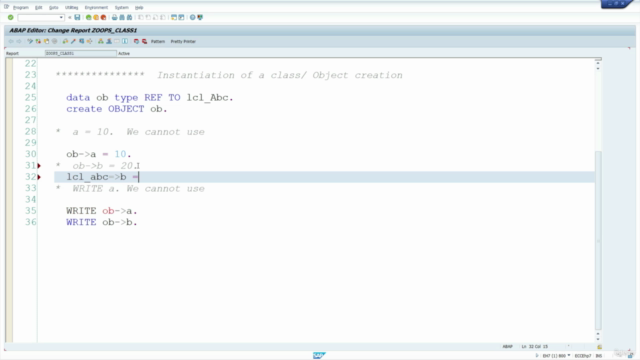
Task: Click the Print icon
Action: [115, 18]
